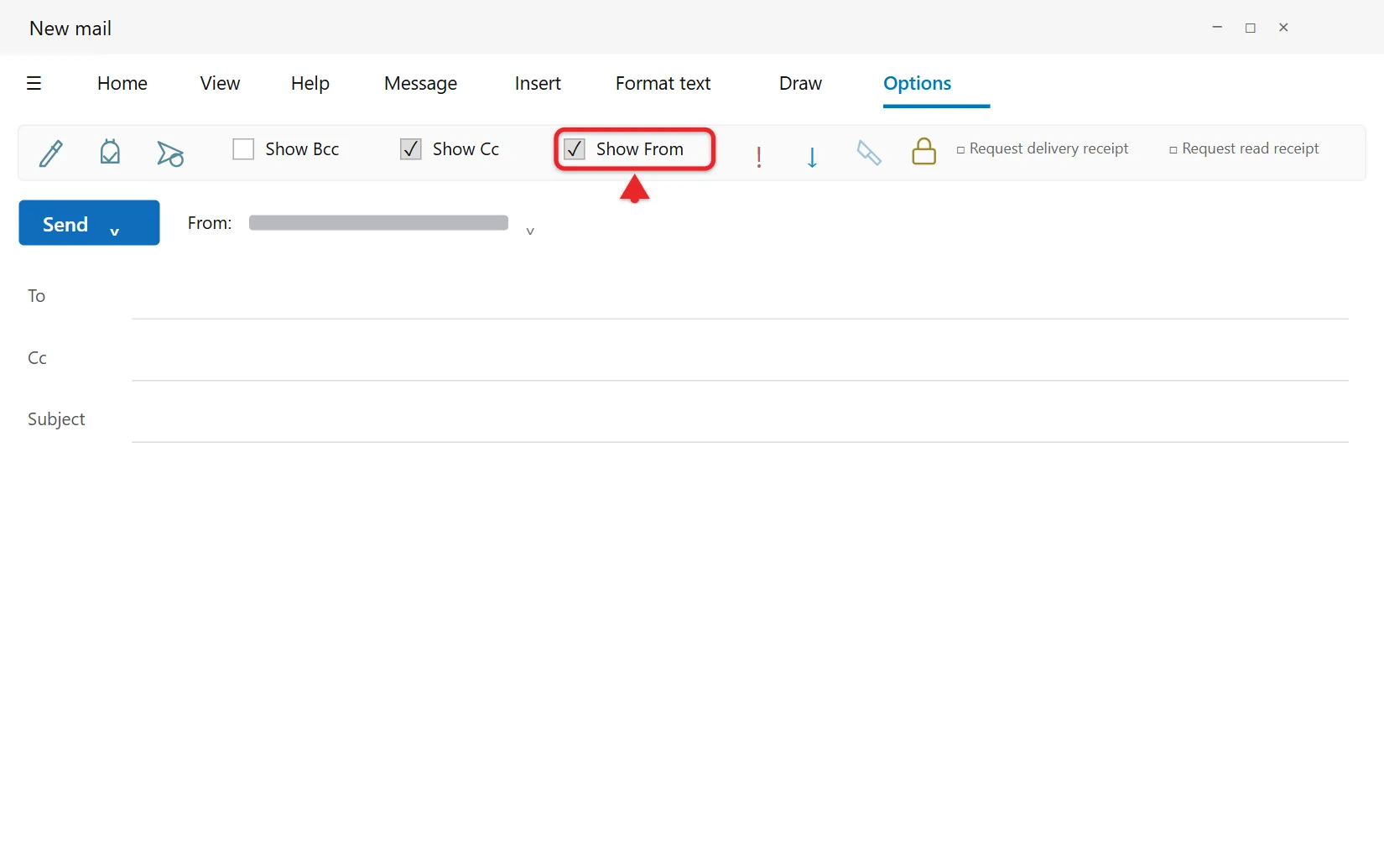Open the Help tab

pos(310,83)
